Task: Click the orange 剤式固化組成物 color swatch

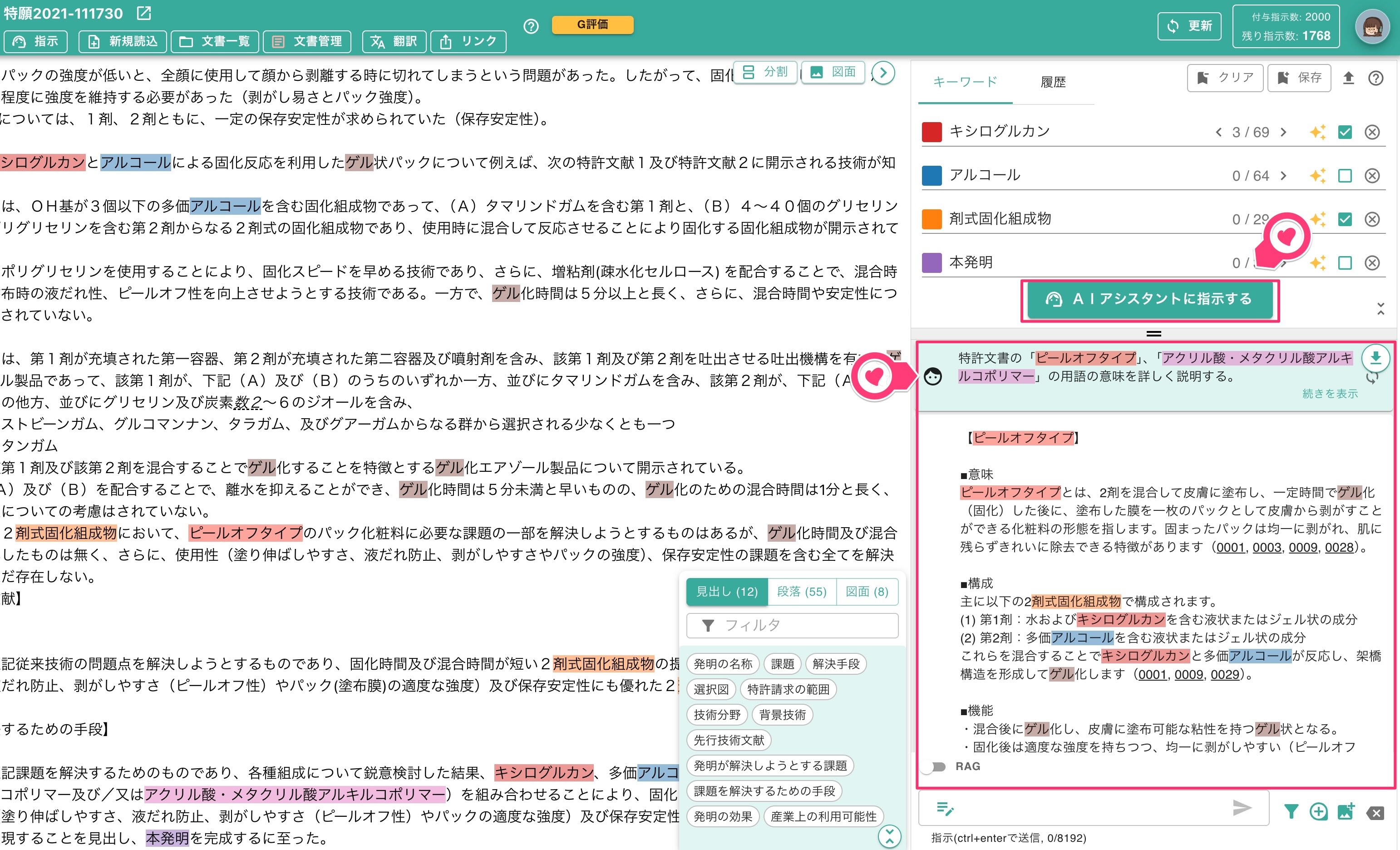Action: pyautogui.click(x=932, y=219)
